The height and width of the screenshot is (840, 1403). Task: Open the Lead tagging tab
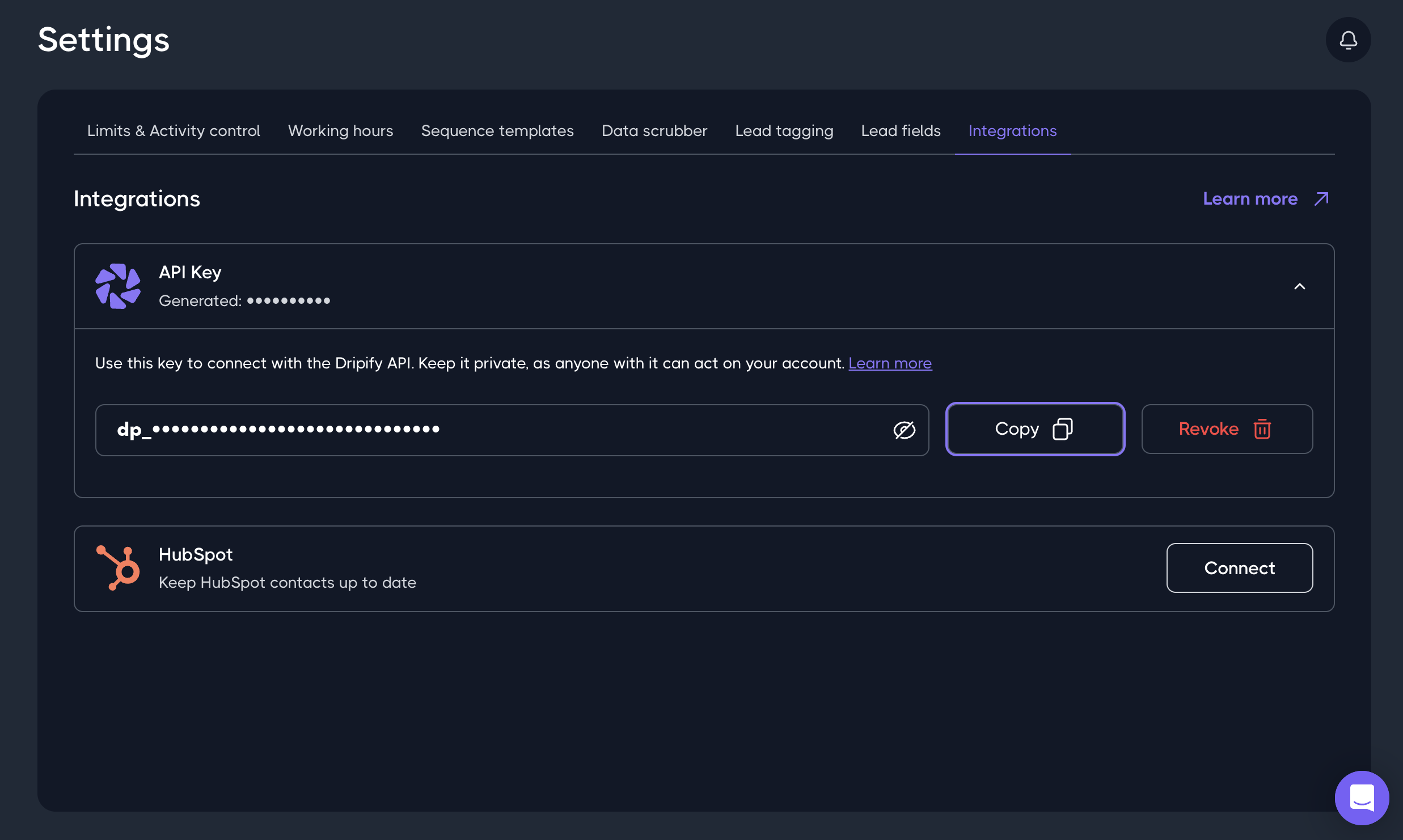click(x=784, y=131)
